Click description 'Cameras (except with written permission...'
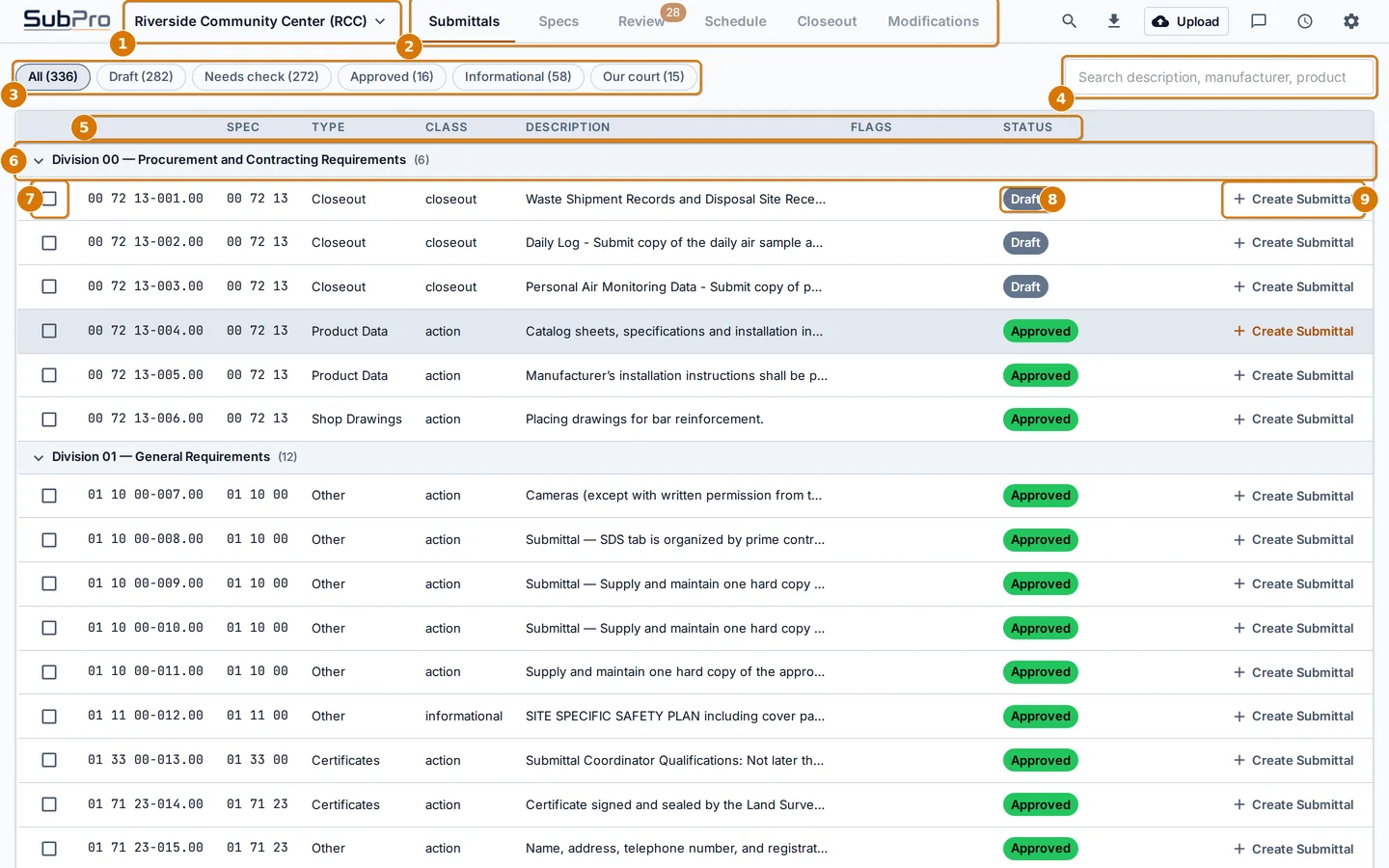1389x868 pixels. pos(674,496)
